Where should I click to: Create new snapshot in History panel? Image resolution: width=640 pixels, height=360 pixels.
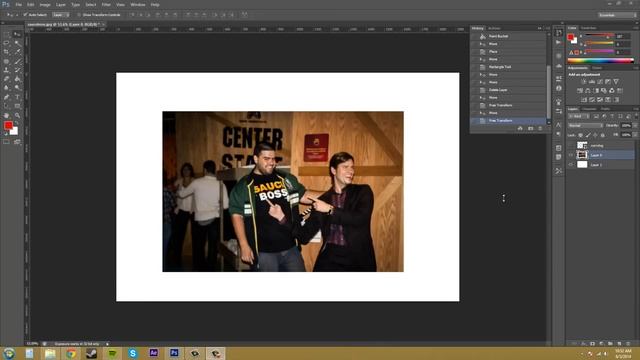[x=530, y=129]
